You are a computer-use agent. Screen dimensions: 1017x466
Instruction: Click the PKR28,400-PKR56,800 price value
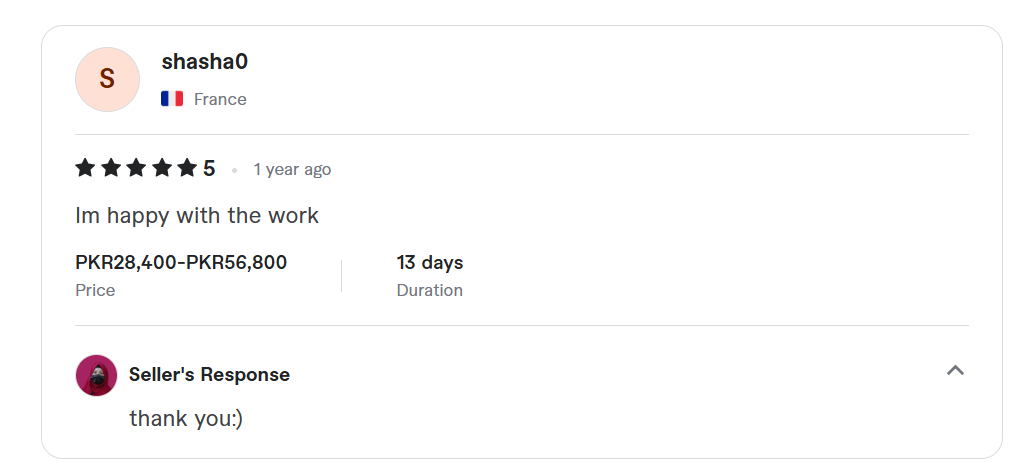181,262
